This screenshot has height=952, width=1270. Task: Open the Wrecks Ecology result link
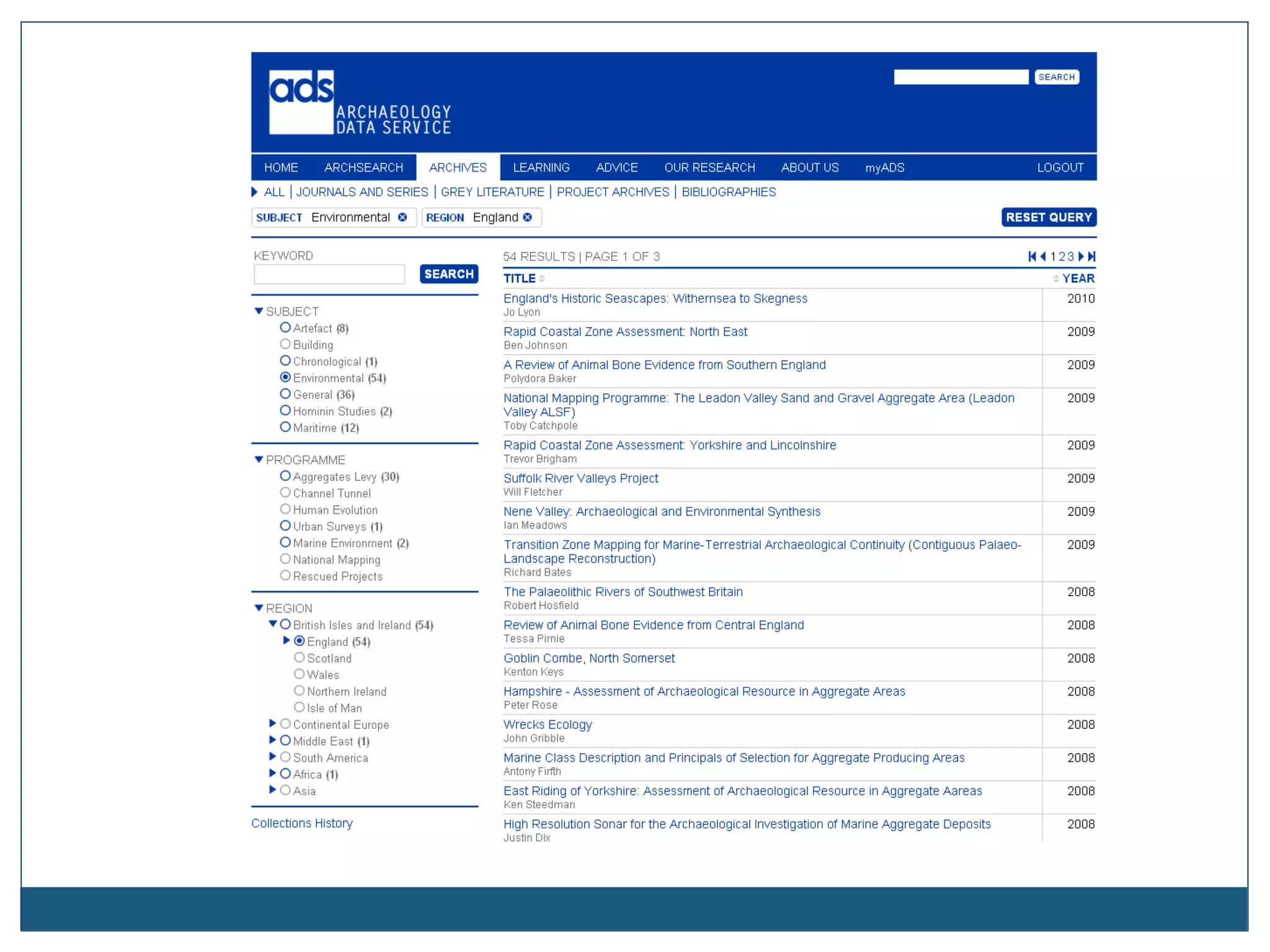coord(548,725)
